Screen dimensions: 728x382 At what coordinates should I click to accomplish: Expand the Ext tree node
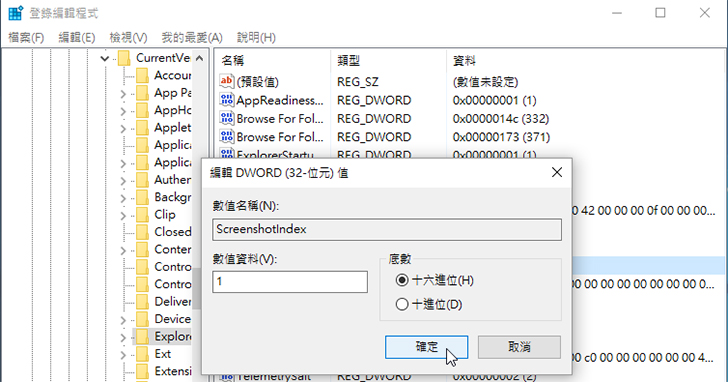(x=123, y=355)
